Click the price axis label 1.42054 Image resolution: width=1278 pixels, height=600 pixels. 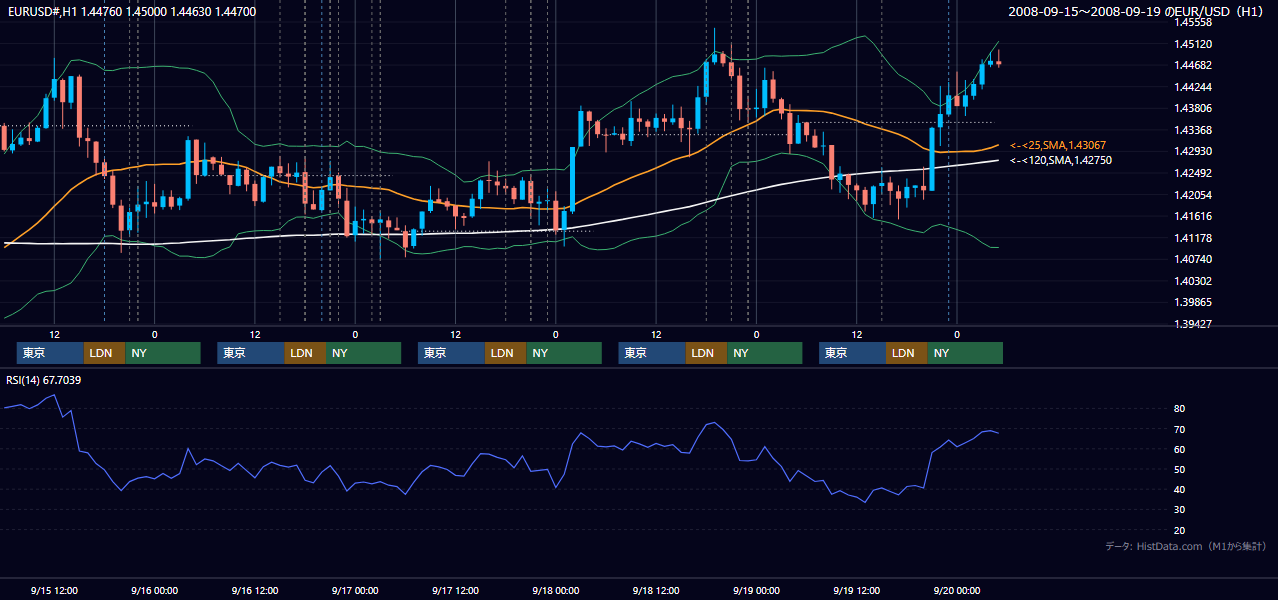pyautogui.click(x=1192, y=195)
